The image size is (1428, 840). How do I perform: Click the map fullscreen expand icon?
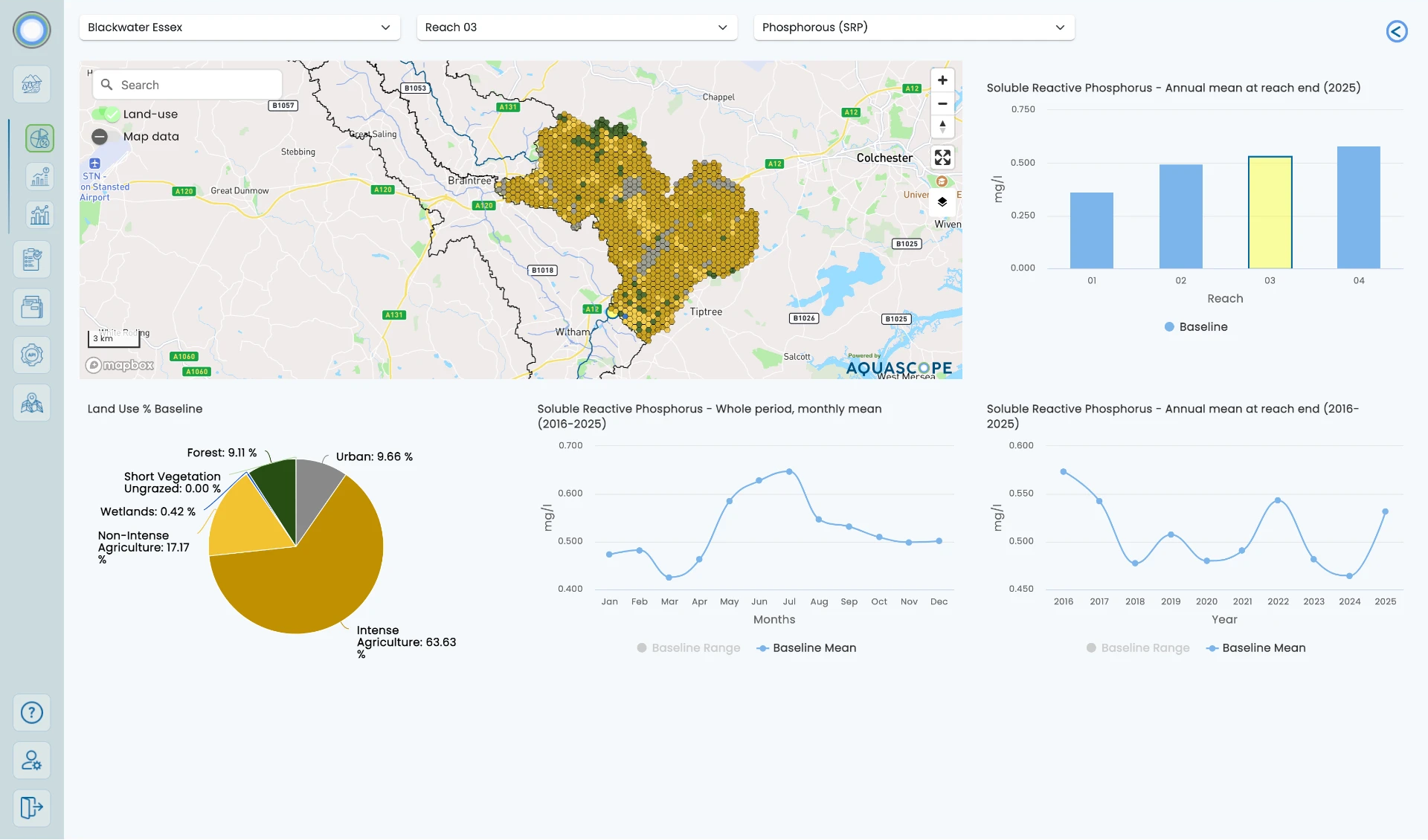pyautogui.click(x=942, y=158)
